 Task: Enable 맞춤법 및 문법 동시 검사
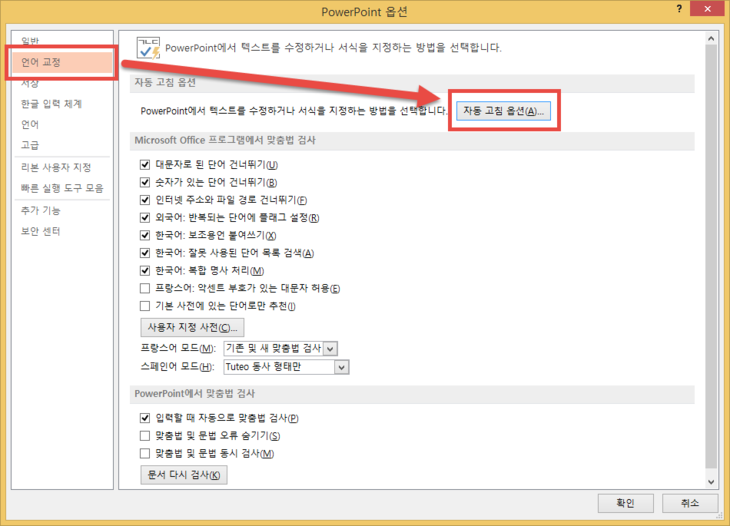[x=145, y=453]
